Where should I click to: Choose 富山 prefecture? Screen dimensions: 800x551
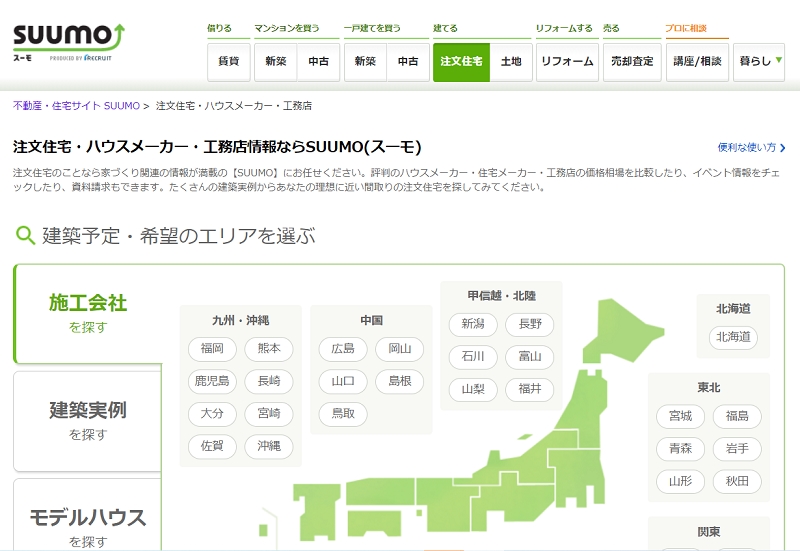coord(530,357)
